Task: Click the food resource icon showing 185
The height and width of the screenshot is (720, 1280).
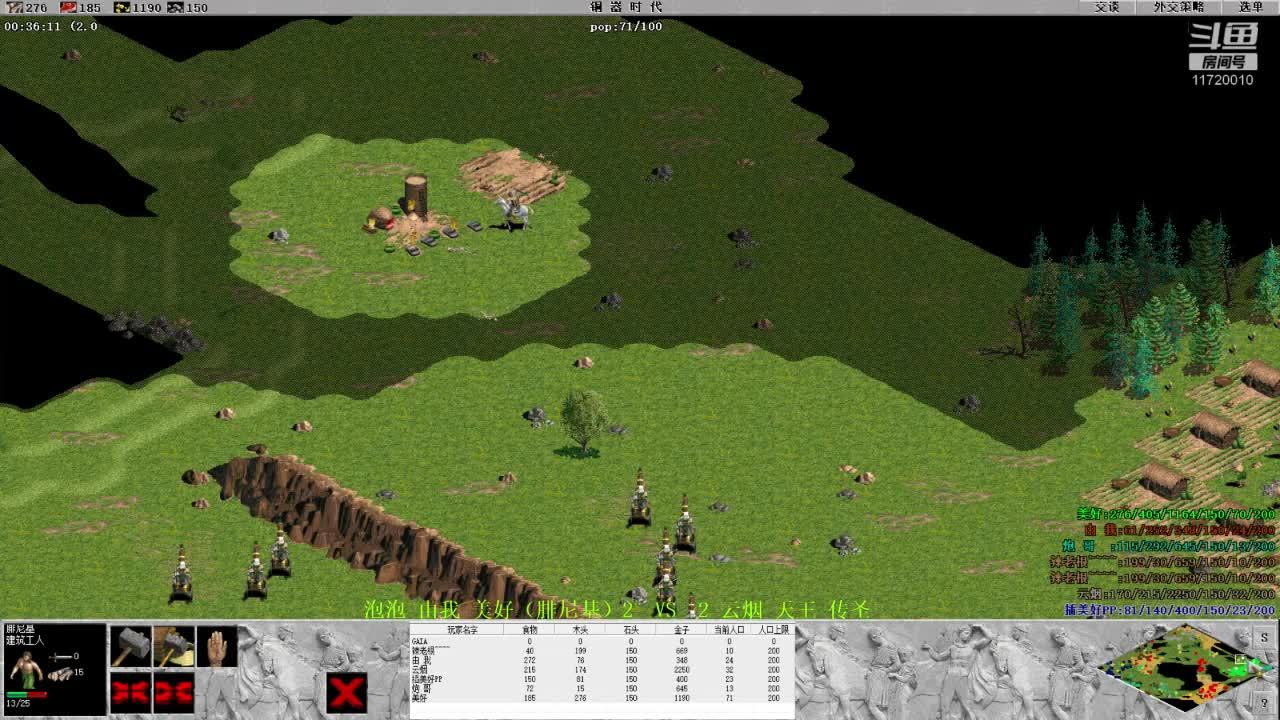Action: [x=68, y=7]
